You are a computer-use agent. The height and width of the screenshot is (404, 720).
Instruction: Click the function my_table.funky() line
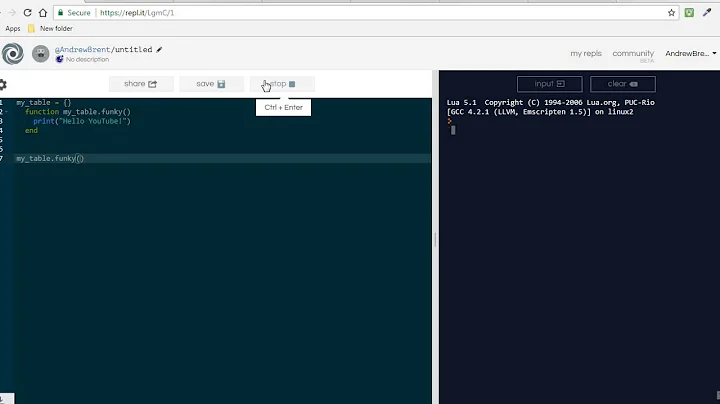[x=78, y=112]
